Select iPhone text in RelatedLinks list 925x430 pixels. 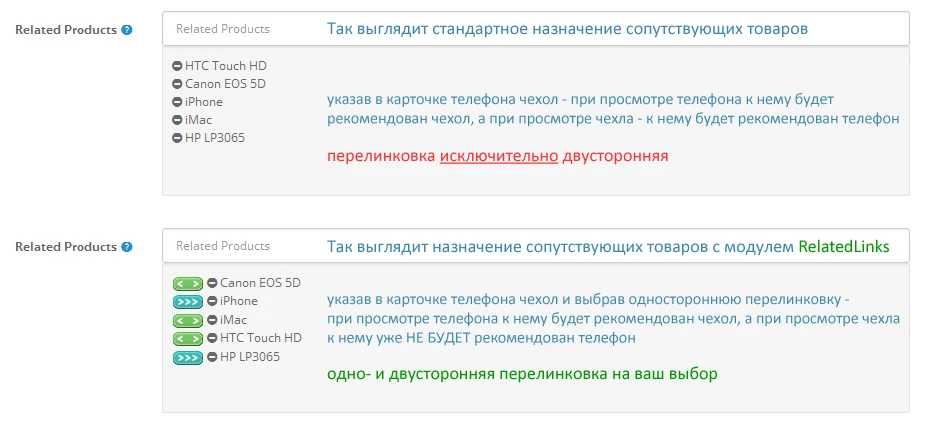coord(239,301)
